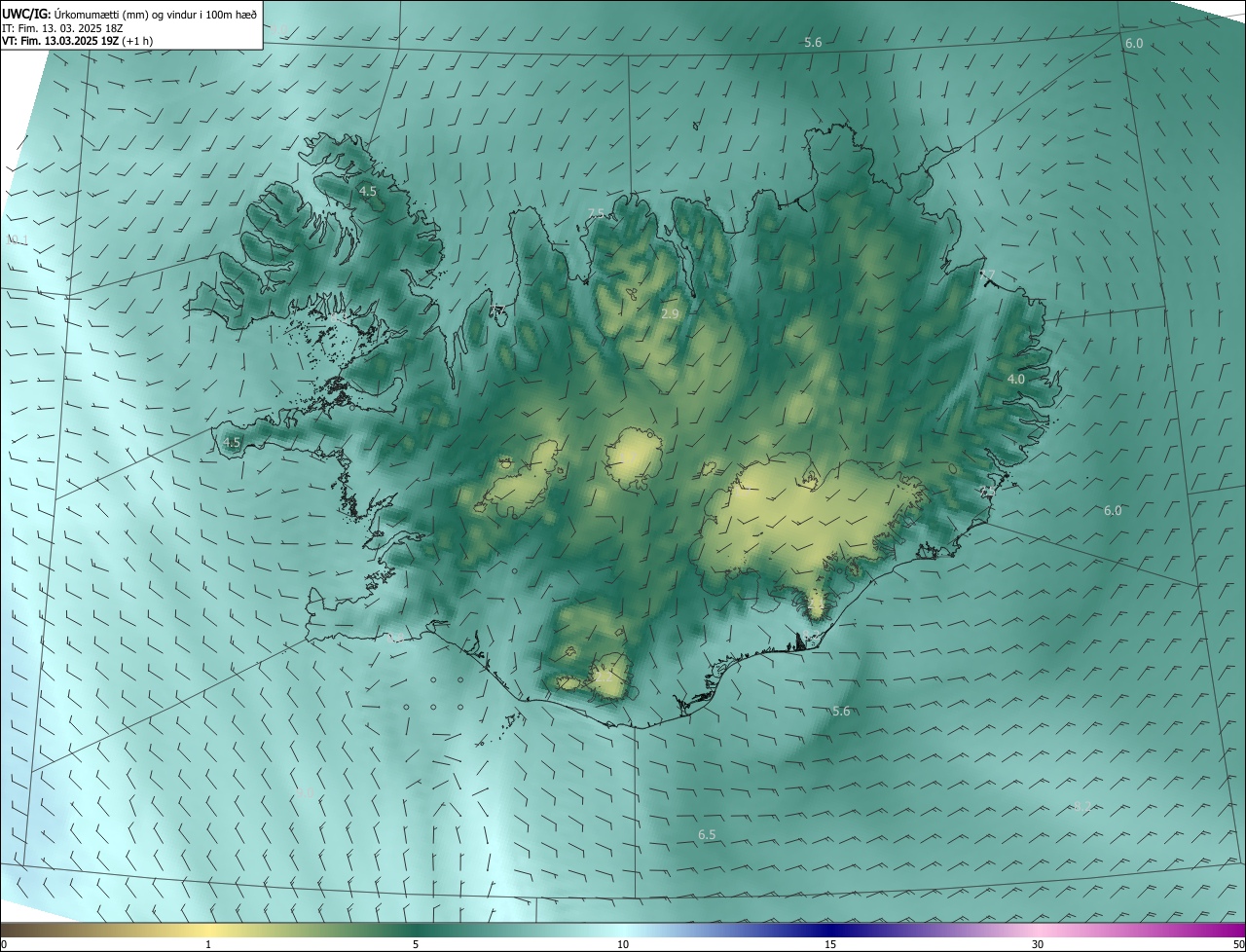Screen dimensions: 1246x952
Task: Click the 6.5 value south of Iceland
Action: [707, 835]
